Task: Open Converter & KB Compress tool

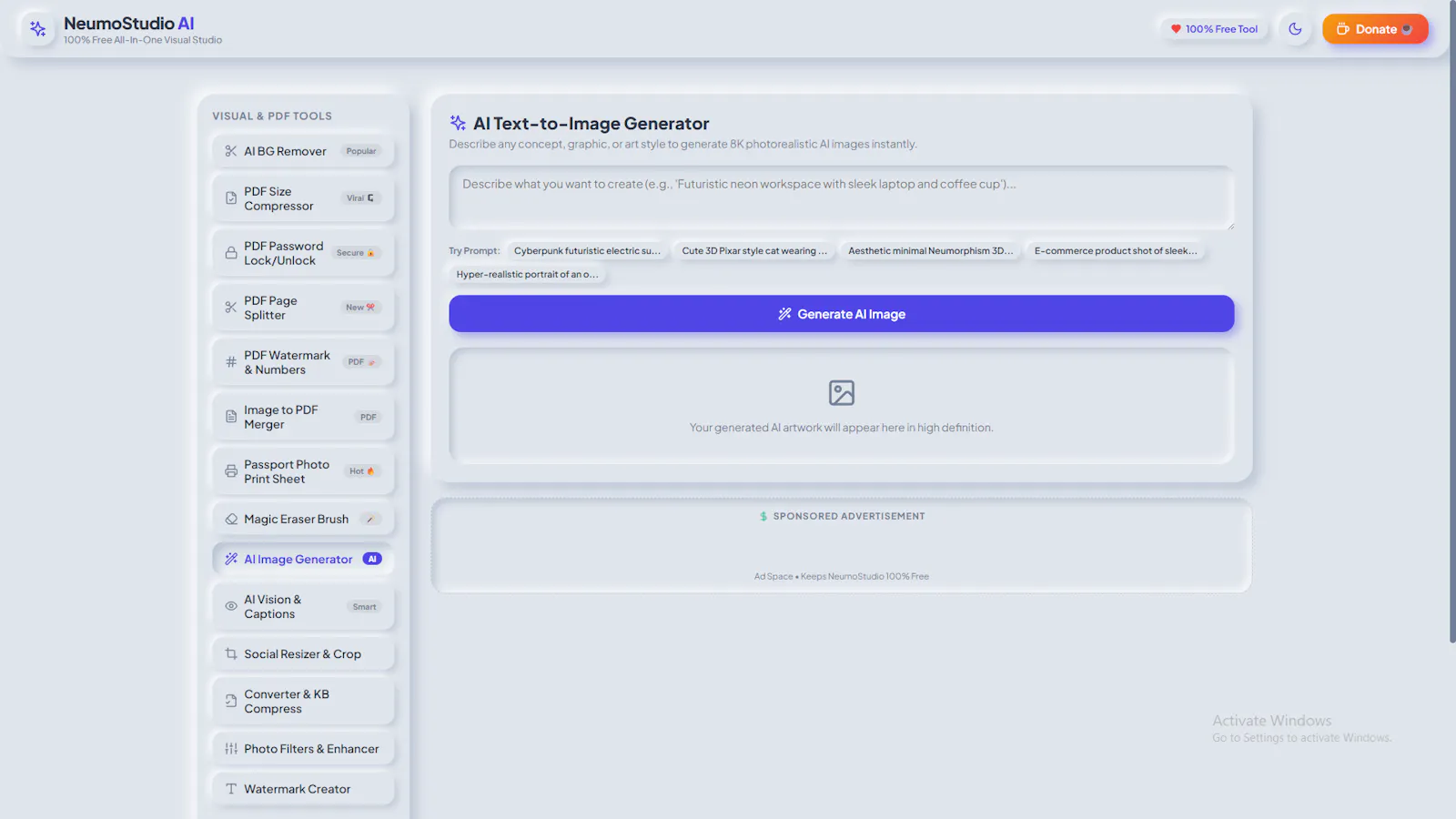Action: [303, 701]
